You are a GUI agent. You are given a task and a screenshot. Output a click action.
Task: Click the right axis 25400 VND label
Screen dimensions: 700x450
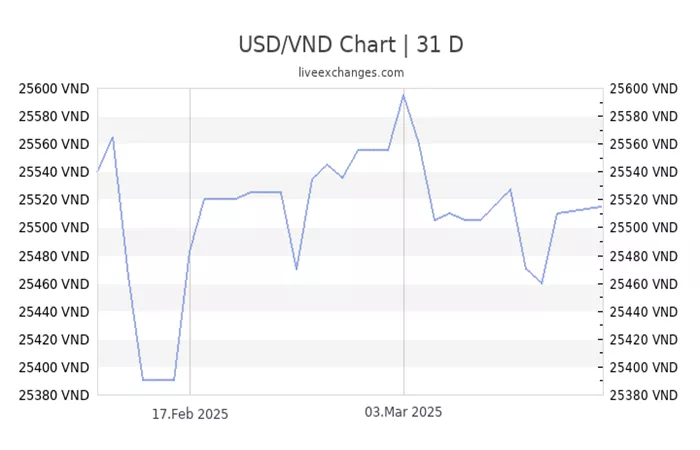point(644,367)
